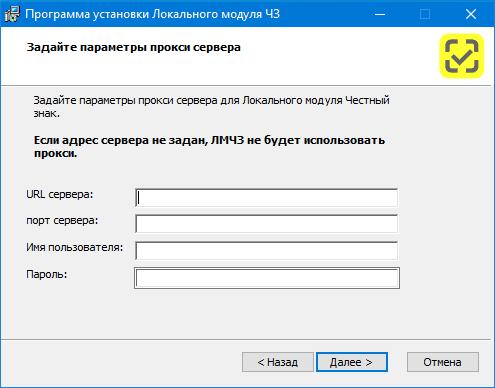Go back with the < Назад button
This screenshot has height=388, width=495.
click(x=278, y=362)
